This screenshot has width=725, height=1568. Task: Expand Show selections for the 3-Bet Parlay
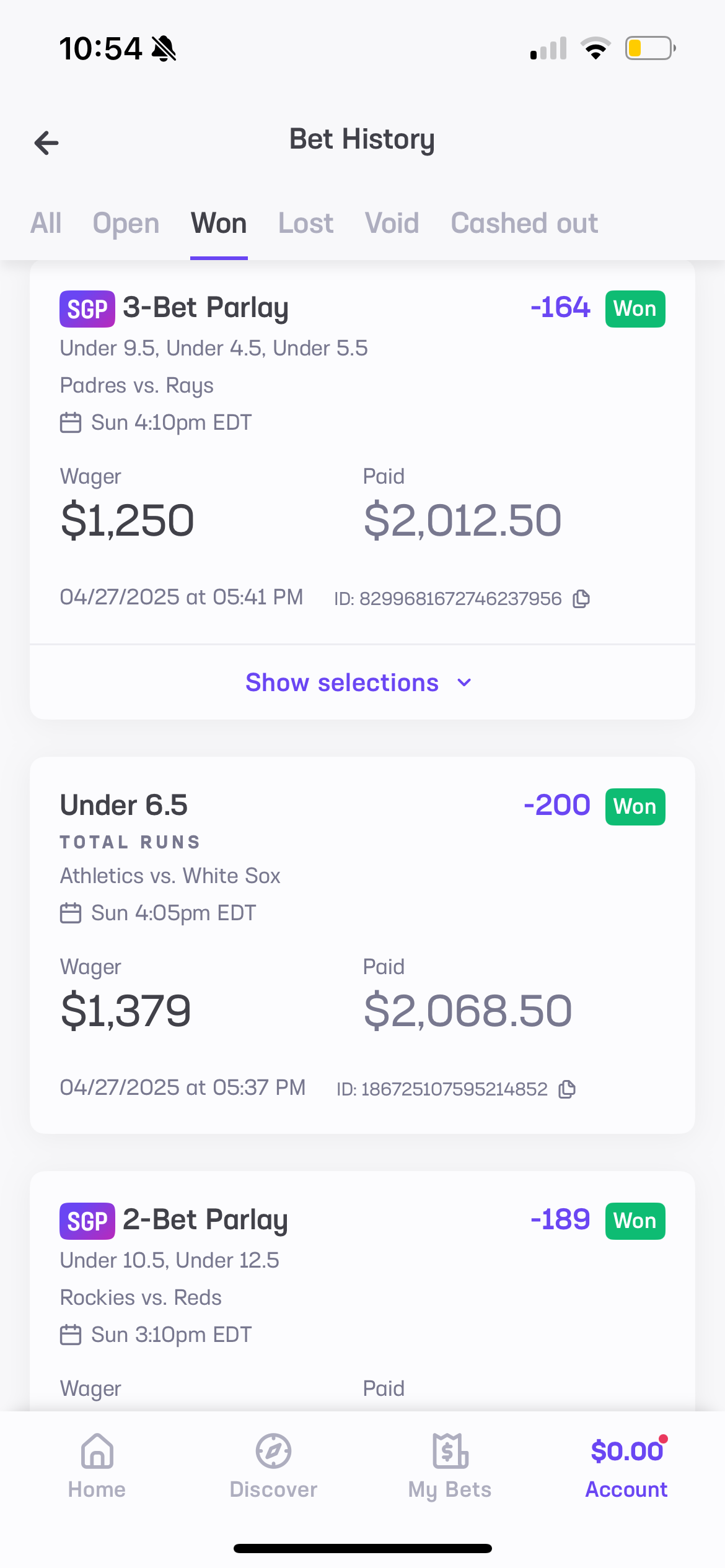coord(342,682)
